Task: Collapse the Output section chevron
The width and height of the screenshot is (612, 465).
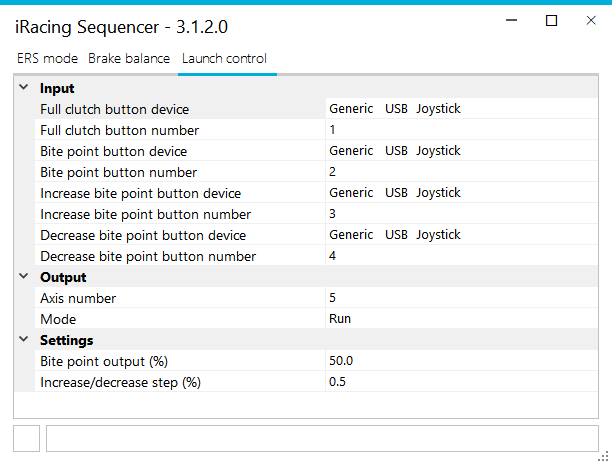Action: coord(24,276)
